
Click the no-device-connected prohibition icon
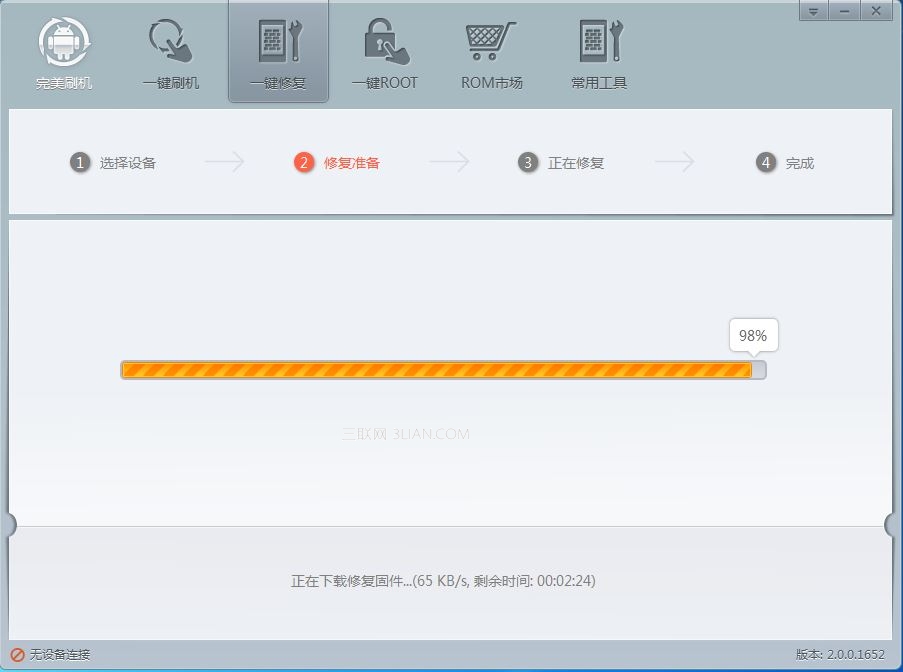[17, 655]
